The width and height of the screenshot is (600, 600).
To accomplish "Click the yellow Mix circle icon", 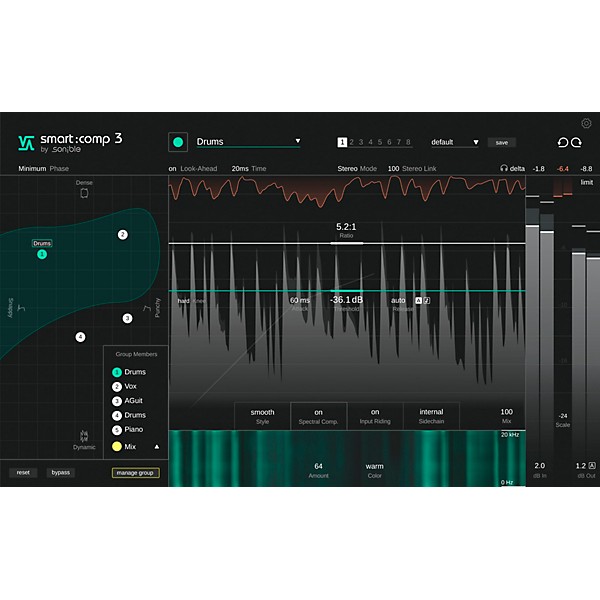I will [117, 446].
